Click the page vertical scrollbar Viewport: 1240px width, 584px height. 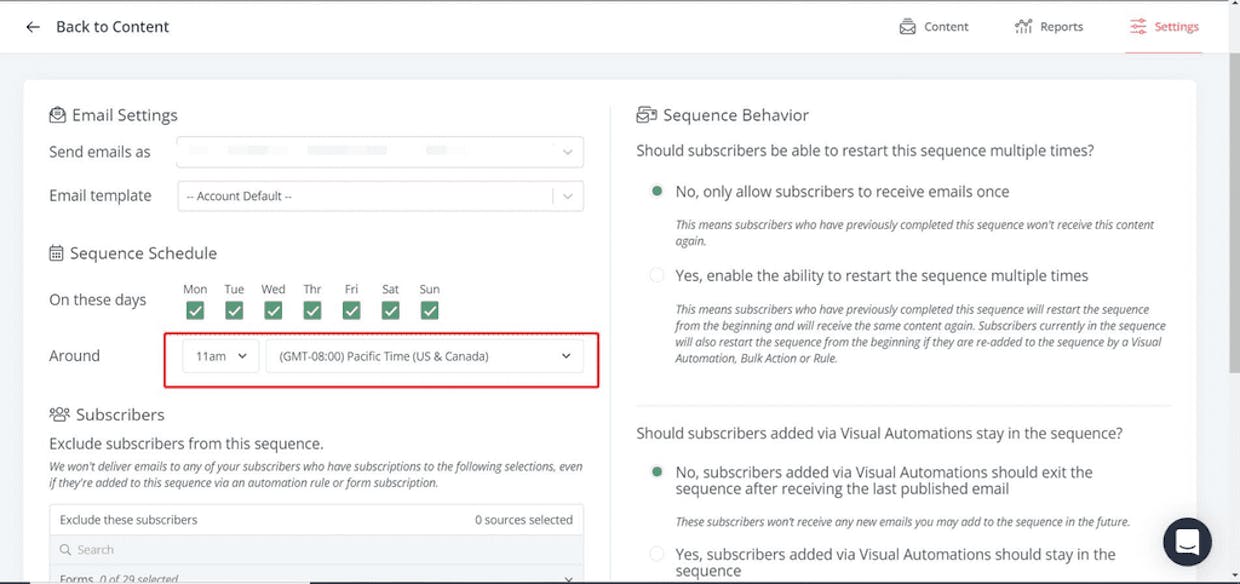click(x=1234, y=215)
